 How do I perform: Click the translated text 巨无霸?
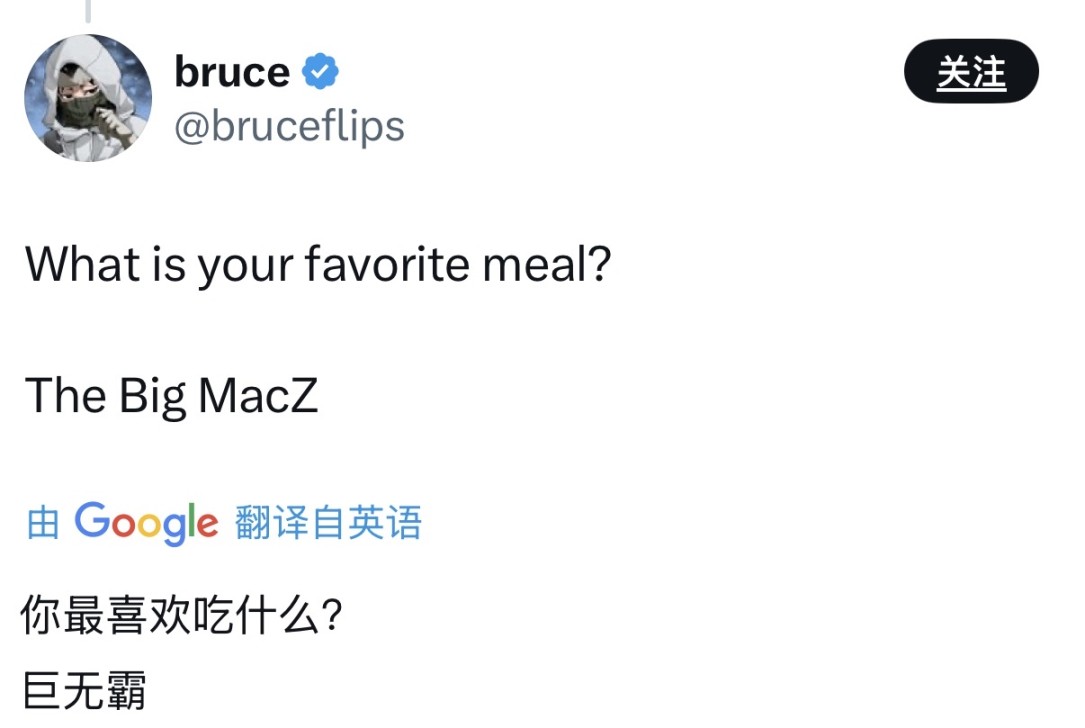(84, 691)
